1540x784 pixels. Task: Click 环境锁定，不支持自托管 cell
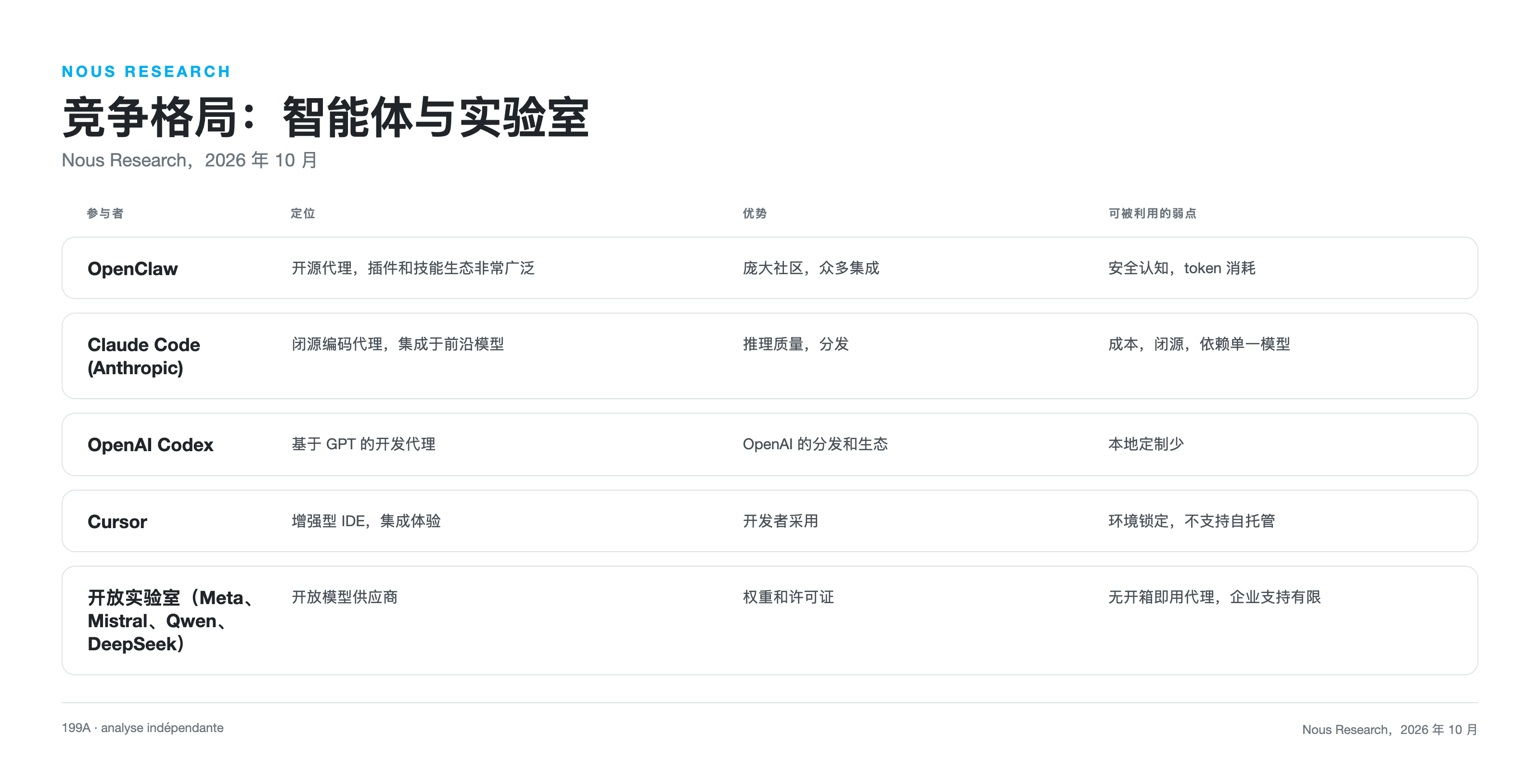pos(1192,521)
